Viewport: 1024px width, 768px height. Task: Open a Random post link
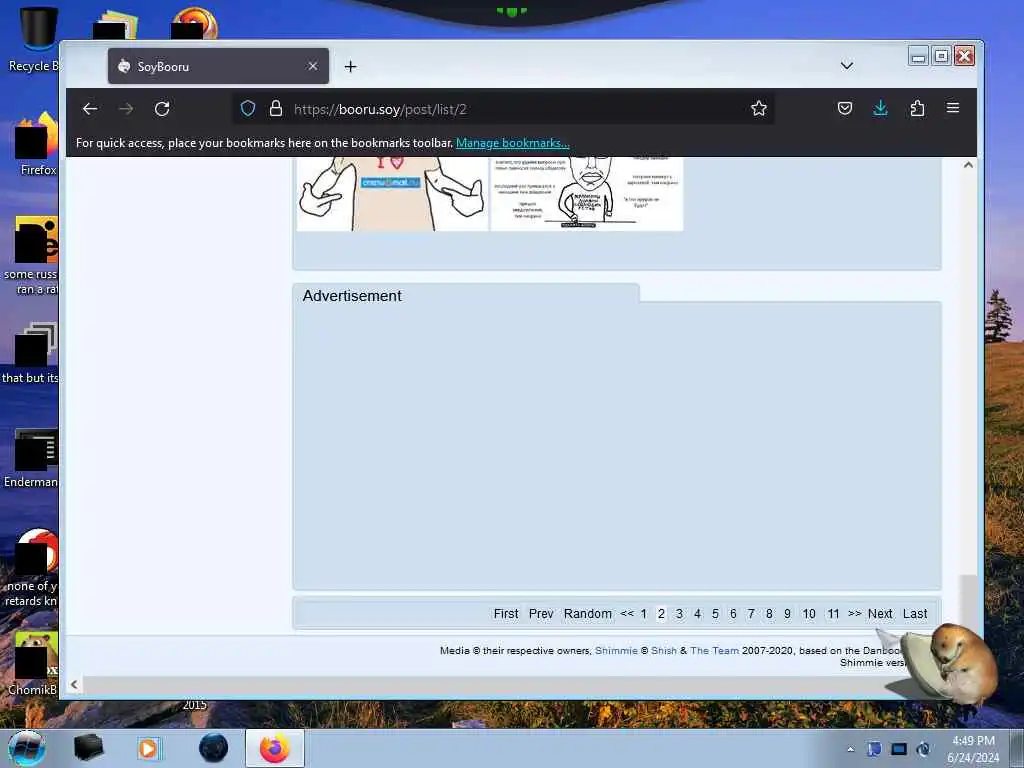pyautogui.click(x=588, y=614)
